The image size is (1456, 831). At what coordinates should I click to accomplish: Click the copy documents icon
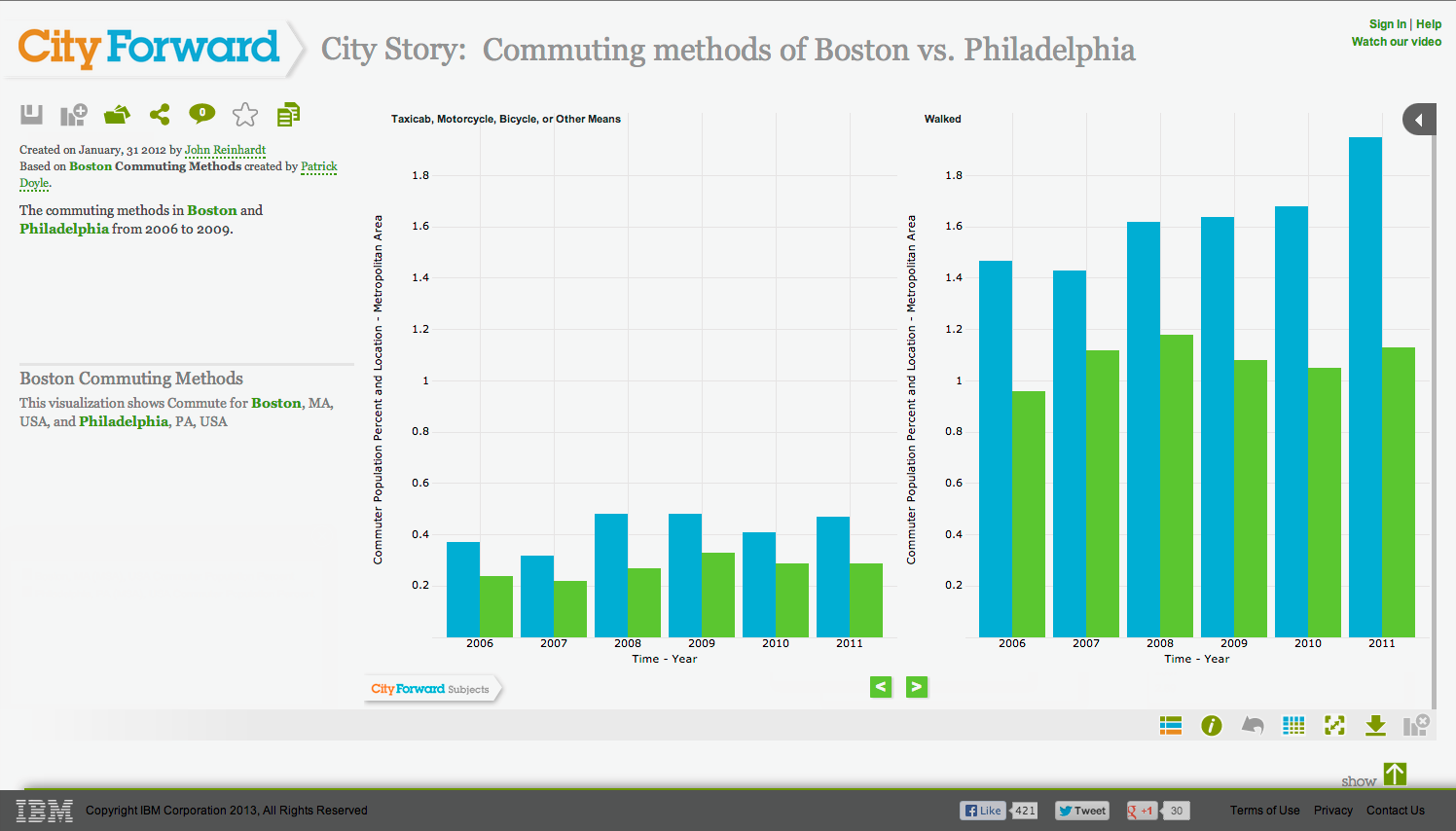tap(288, 115)
